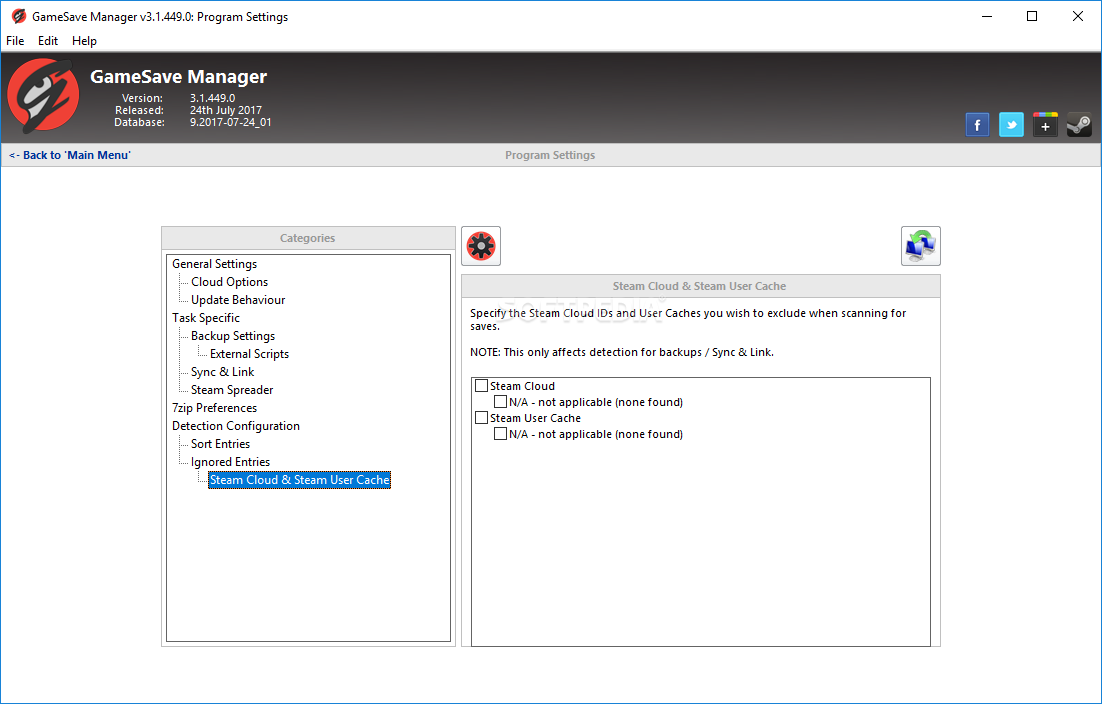Select External Scripts entry
The image size is (1102, 704).
pyautogui.click(x=249, y=354)
